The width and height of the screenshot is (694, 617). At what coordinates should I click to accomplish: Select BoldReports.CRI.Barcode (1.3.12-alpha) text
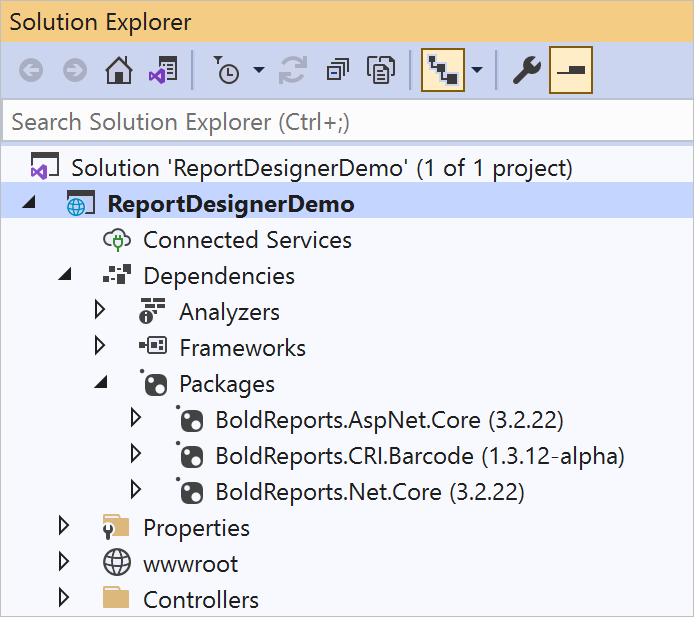420,456
